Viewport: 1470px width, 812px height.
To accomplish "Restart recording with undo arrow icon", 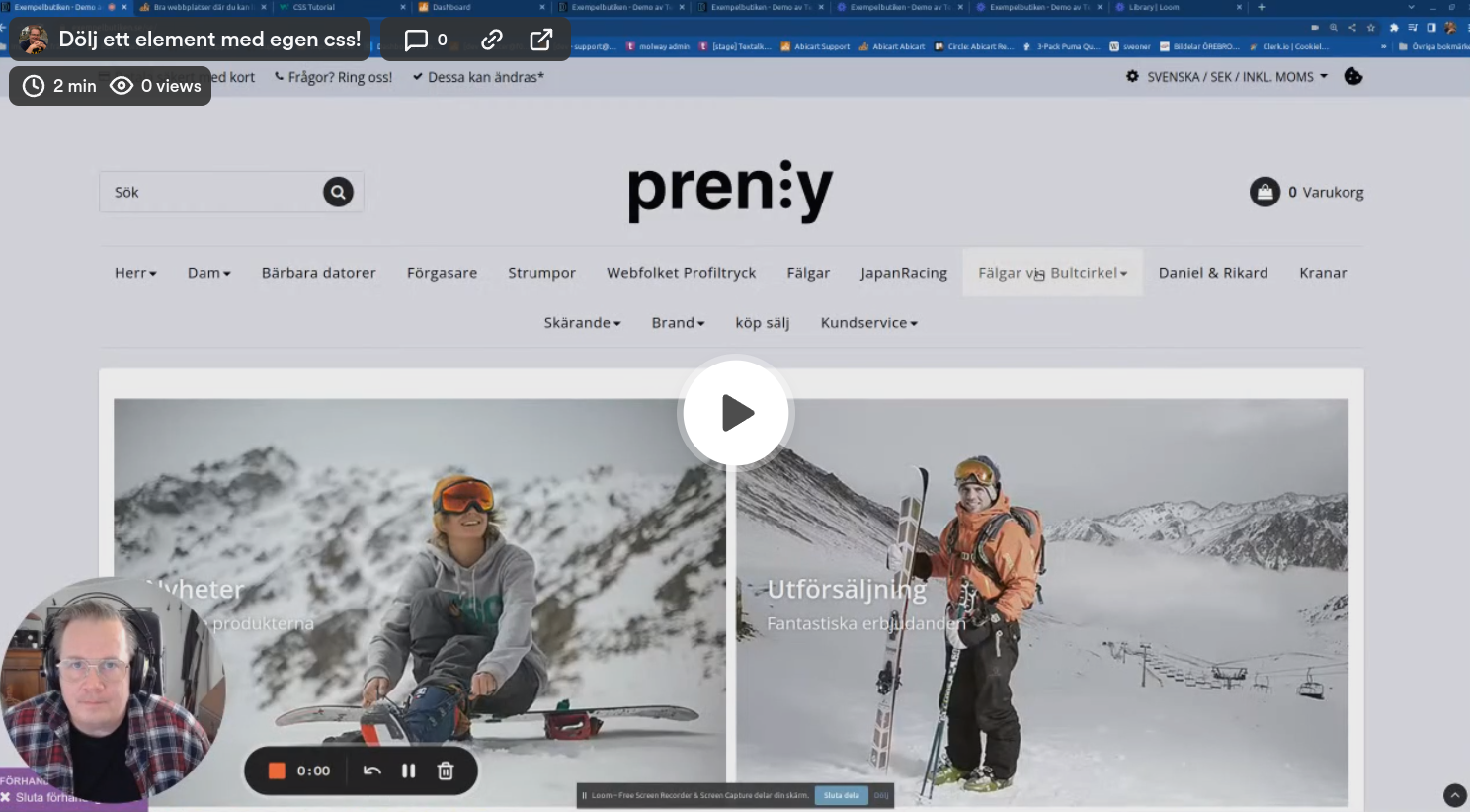I will (x=372, y=771).
